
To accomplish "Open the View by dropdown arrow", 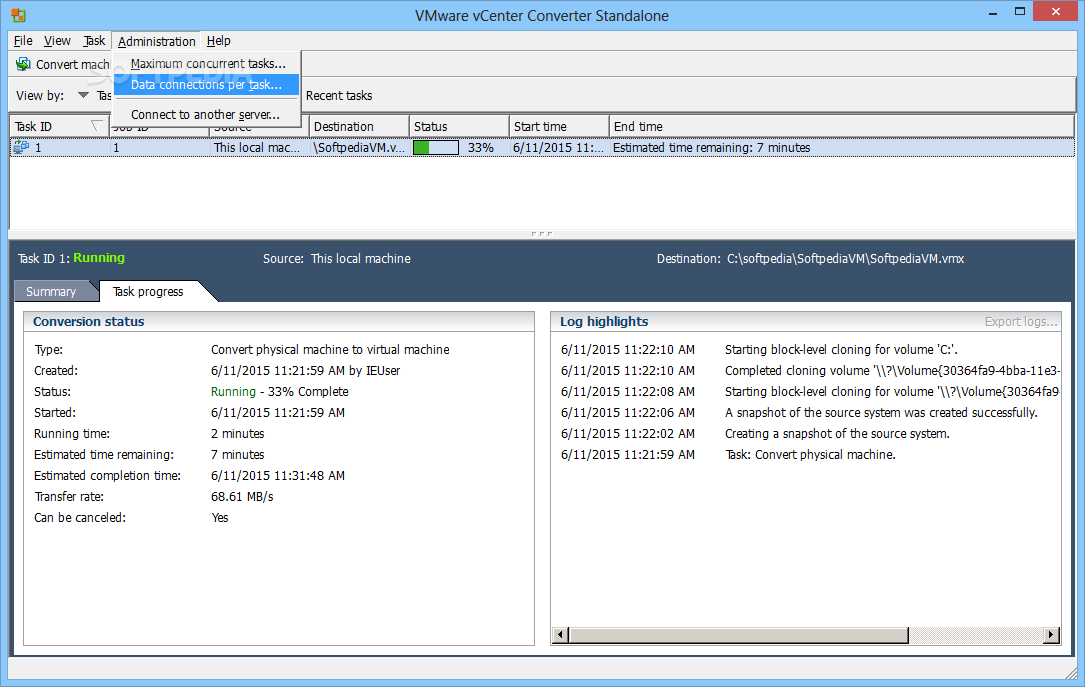I will click(83, 95).
